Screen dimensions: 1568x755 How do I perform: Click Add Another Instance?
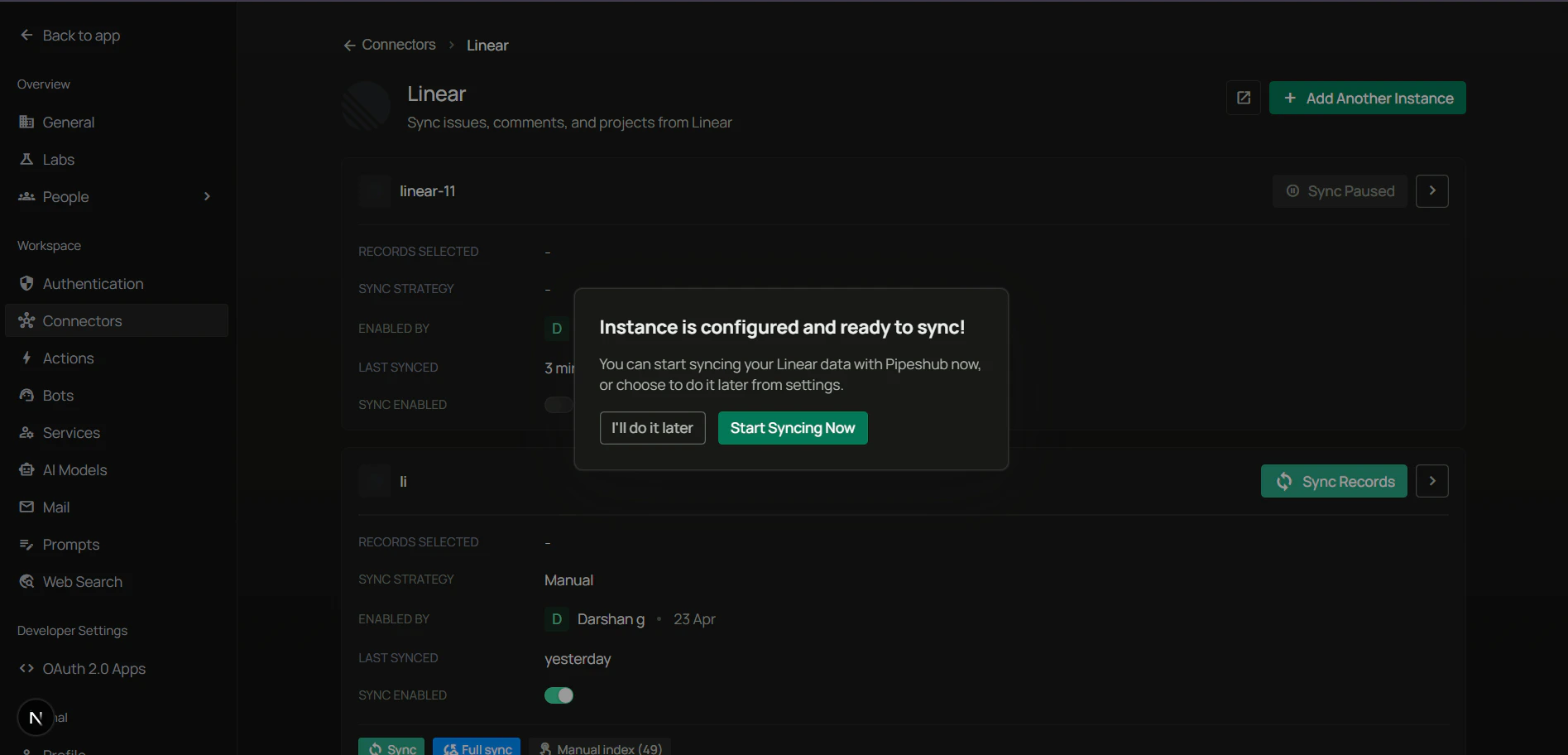(x=1367, y=98)
